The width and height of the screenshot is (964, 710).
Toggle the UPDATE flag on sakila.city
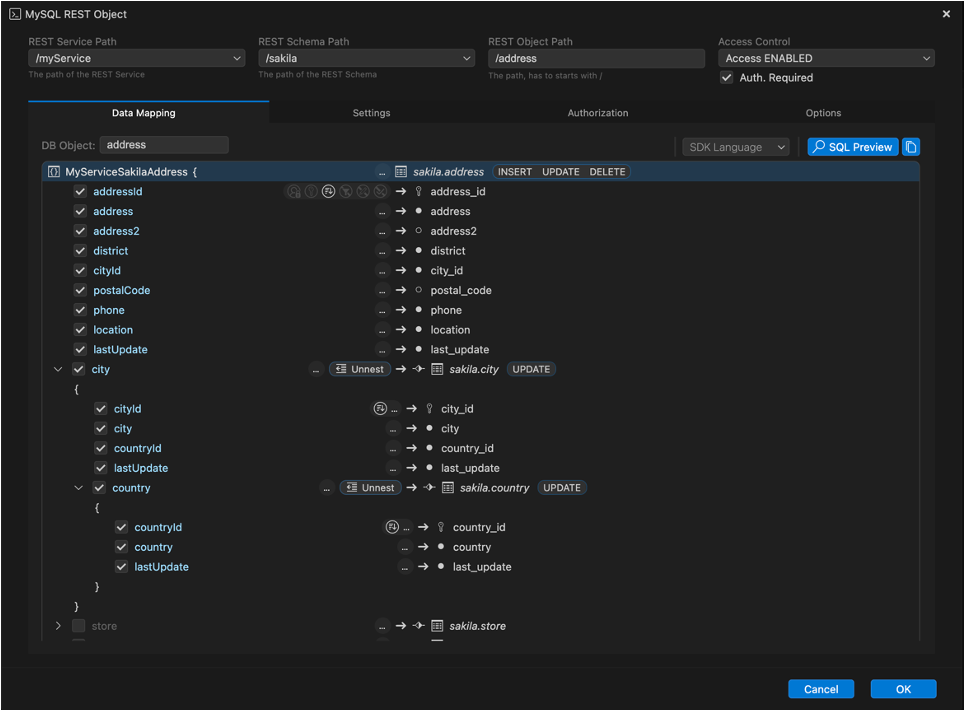point(531,369)
